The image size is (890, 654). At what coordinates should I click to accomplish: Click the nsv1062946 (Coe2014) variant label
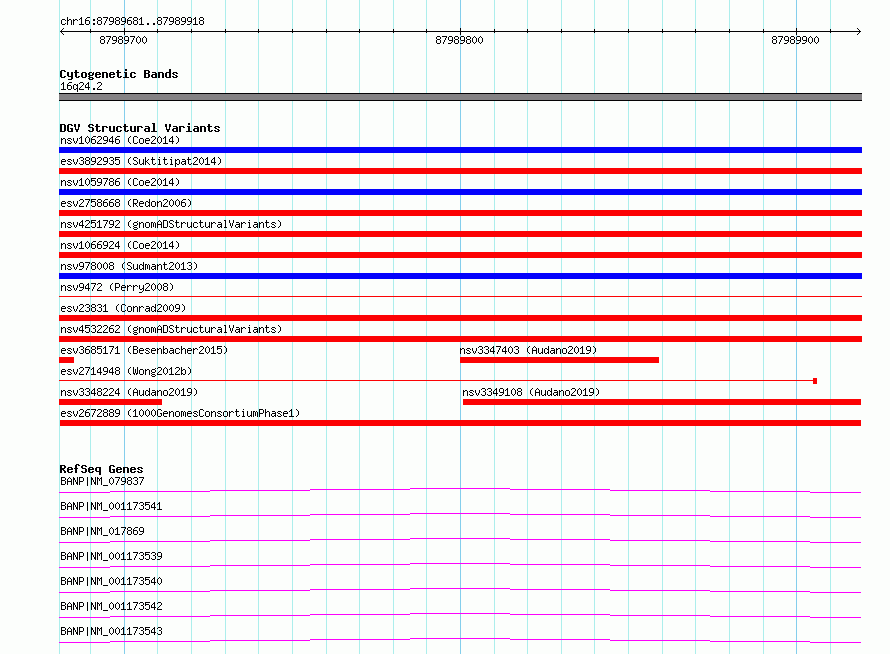[x=120, y=140]
